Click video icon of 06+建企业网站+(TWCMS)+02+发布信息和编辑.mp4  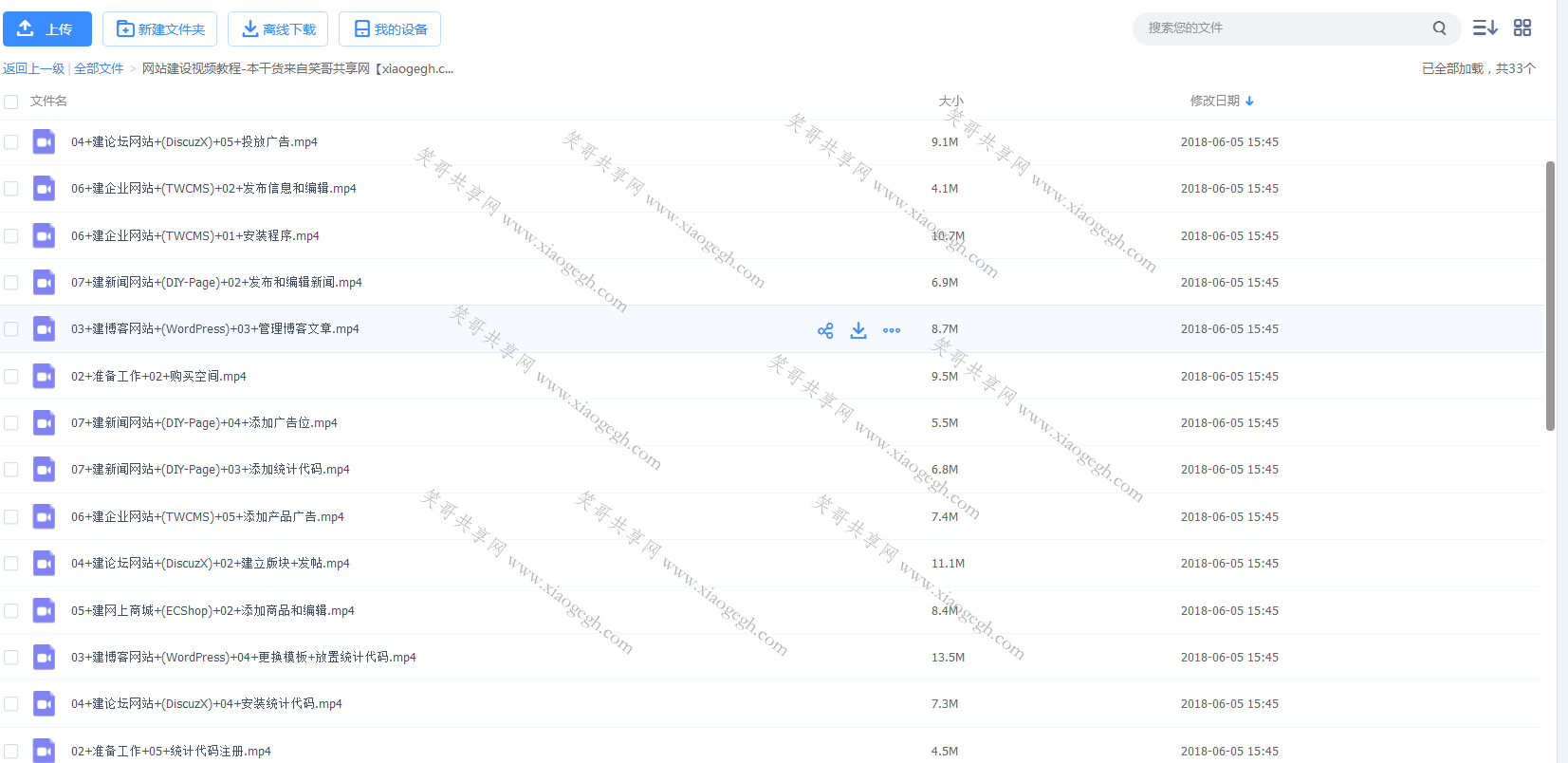[44, 189]
